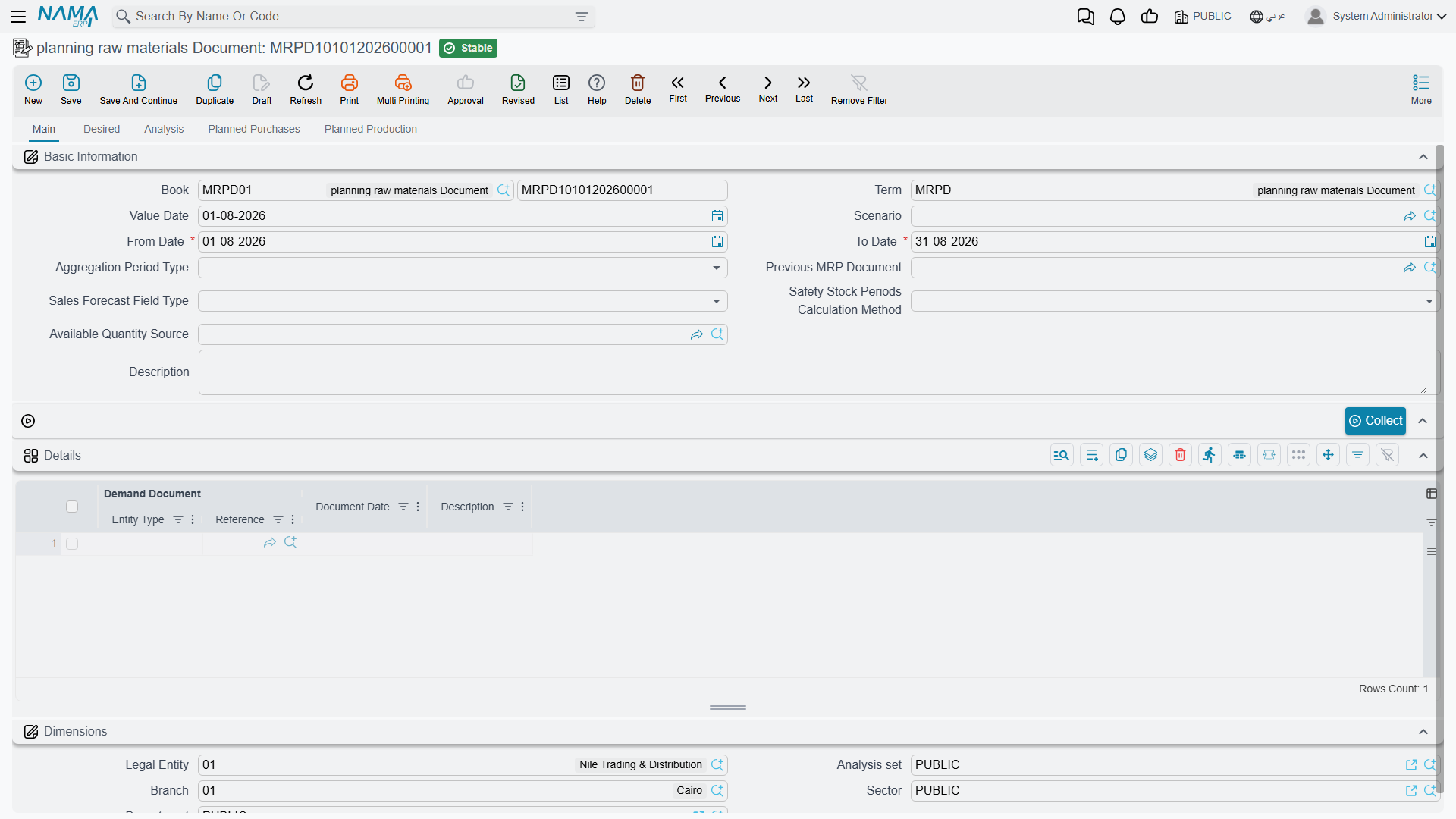This screenshot has height=819, width=1456.
Task: Click the PUBLIC company button
Action: pos(1203,17)
